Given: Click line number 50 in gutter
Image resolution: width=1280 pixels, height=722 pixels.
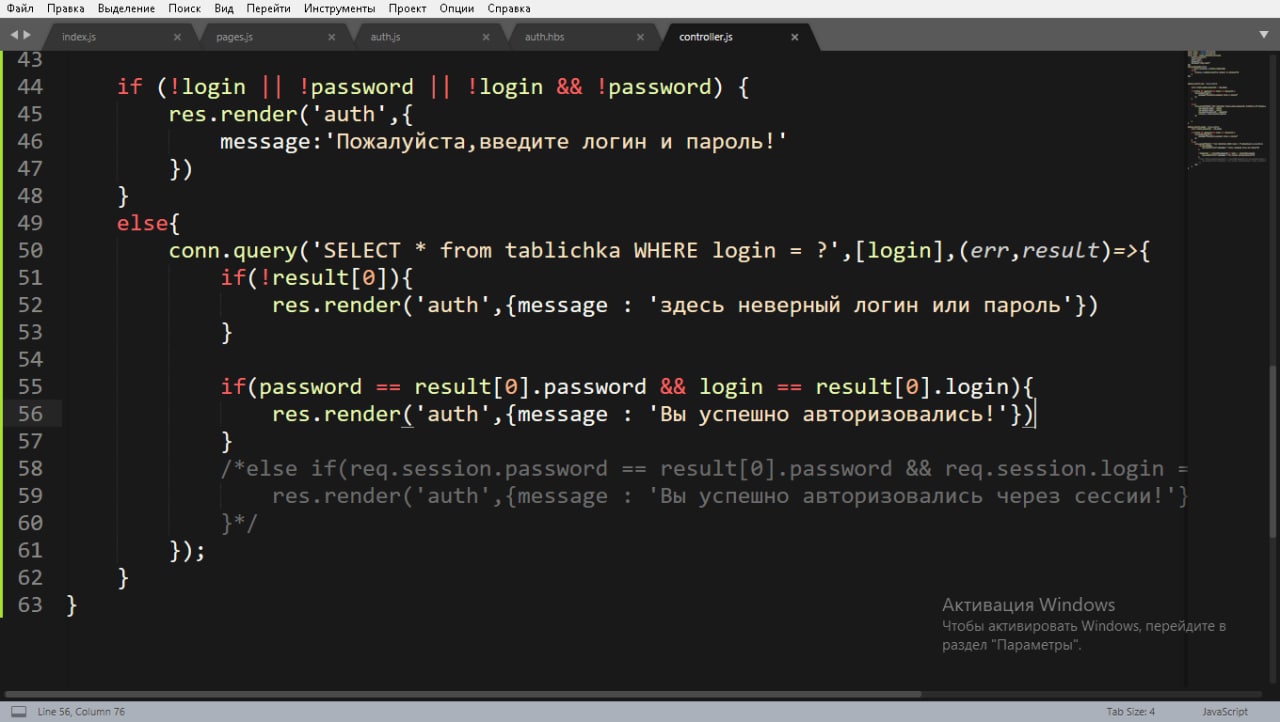Looking at the screenshot, I should pyautogui.click(x=30, y=250).
